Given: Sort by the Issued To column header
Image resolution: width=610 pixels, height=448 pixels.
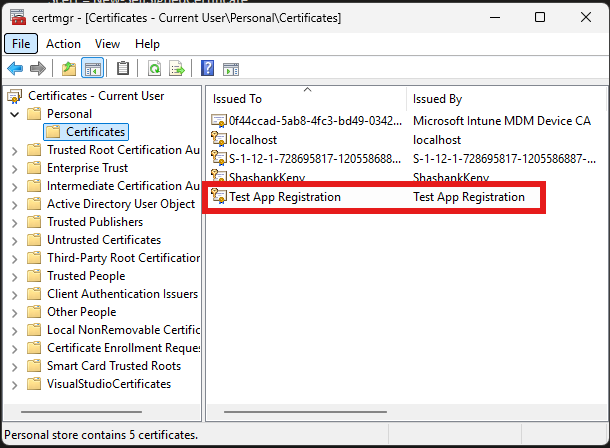Looking at the screenshot, I should click(x=307, y=99).
